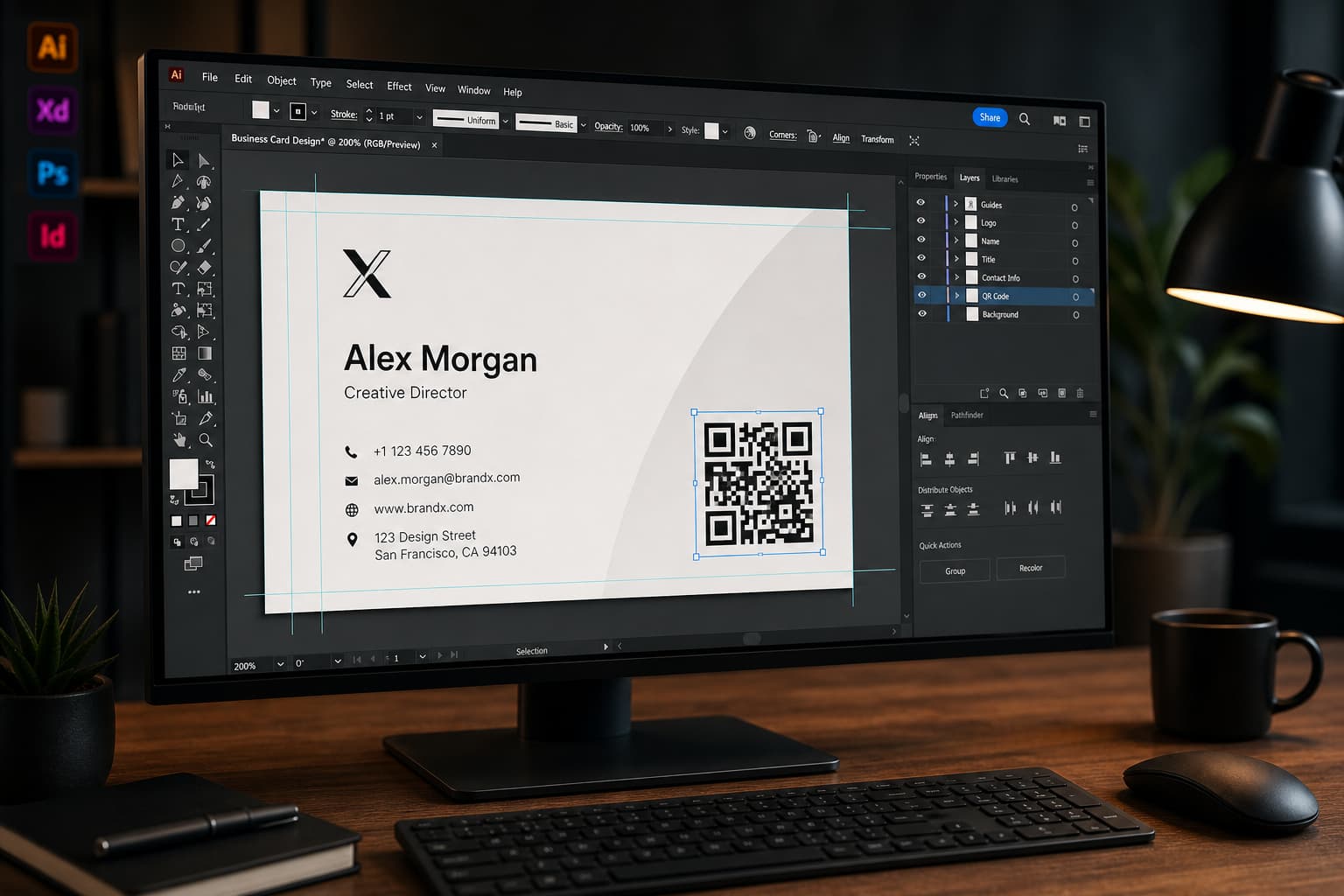The width and height of the screenshot is (1344, 896).
Task: Select the Eyedropper tool
Action: tap(179, 374)
